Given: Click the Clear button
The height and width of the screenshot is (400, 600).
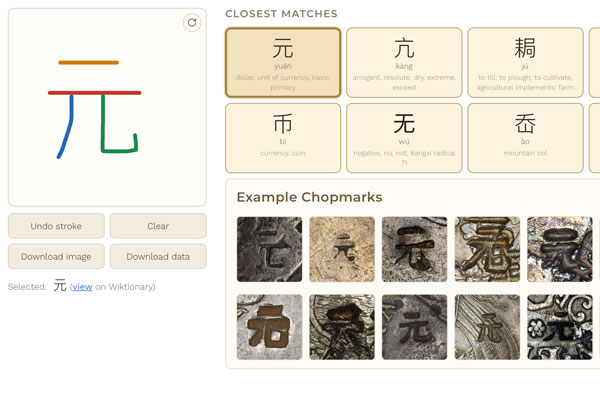Looking at the screenshot, I should (x=158, y=226).
